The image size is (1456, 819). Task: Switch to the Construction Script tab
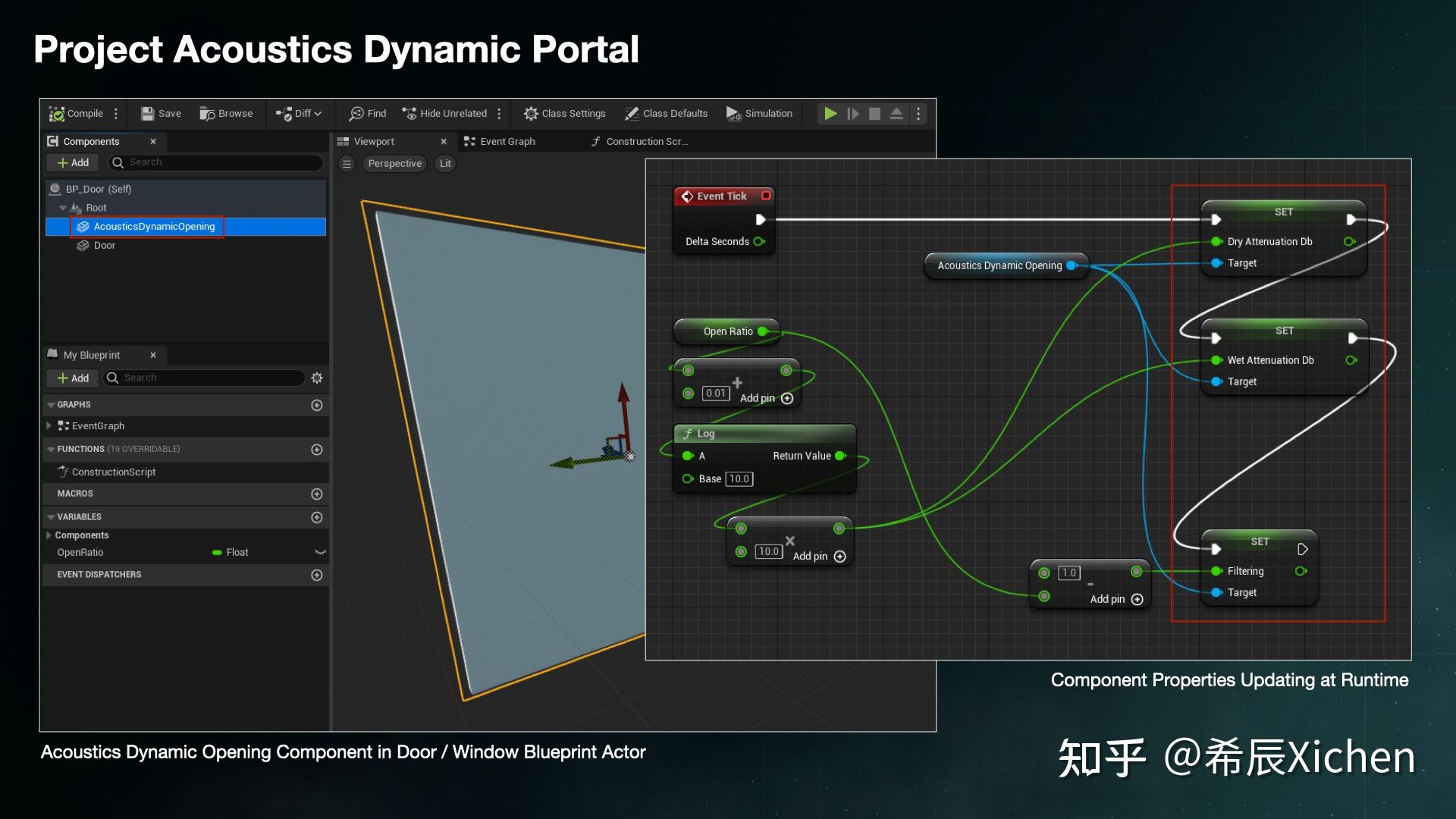[641, 141]
